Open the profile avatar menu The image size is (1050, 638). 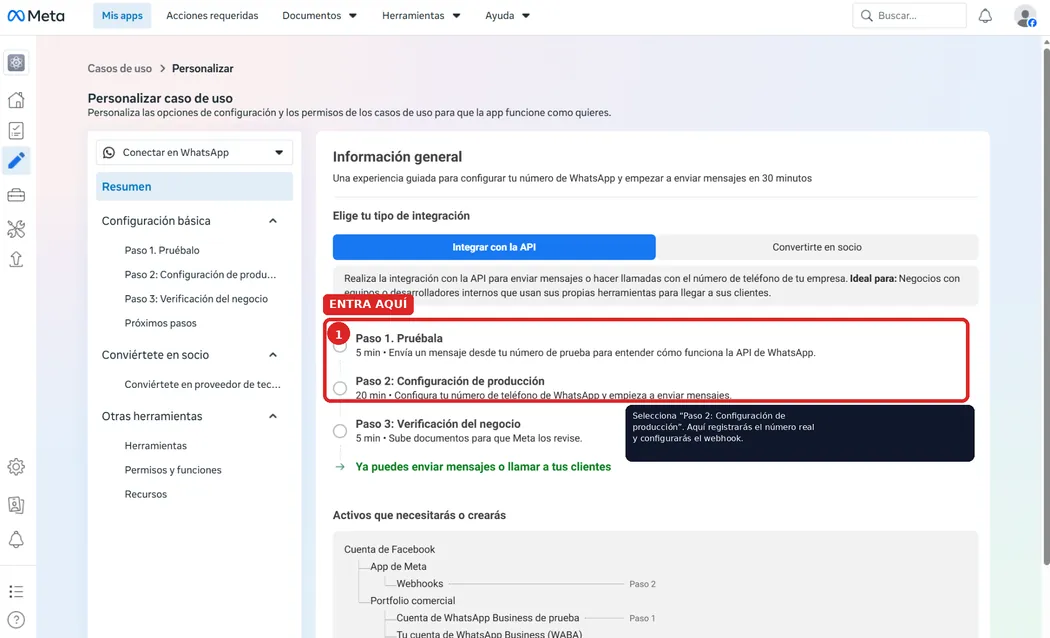point(1025,15)
